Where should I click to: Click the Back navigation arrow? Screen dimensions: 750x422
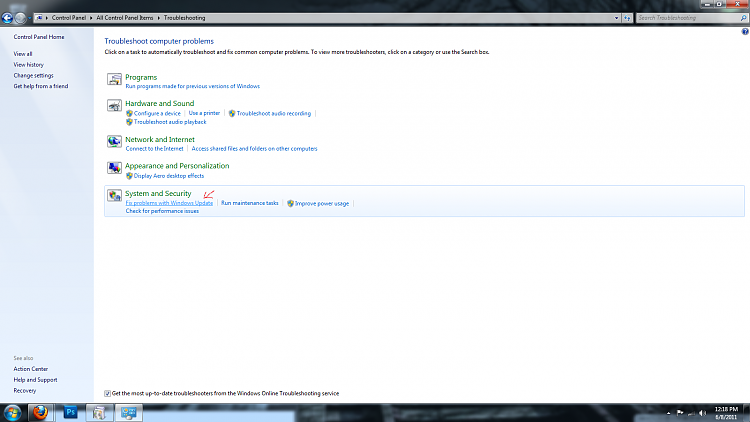pyautogui.click(x=7, y=18)
